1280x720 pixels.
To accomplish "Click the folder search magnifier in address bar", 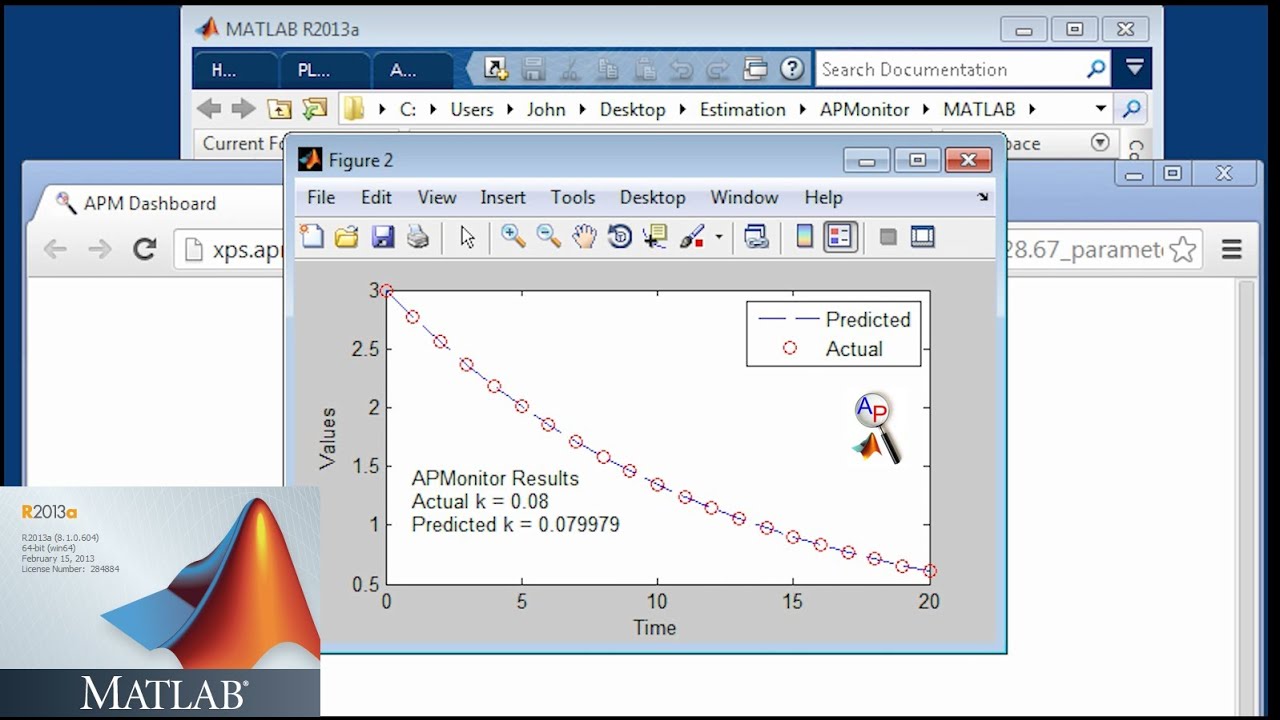I will coord(1131,109).
